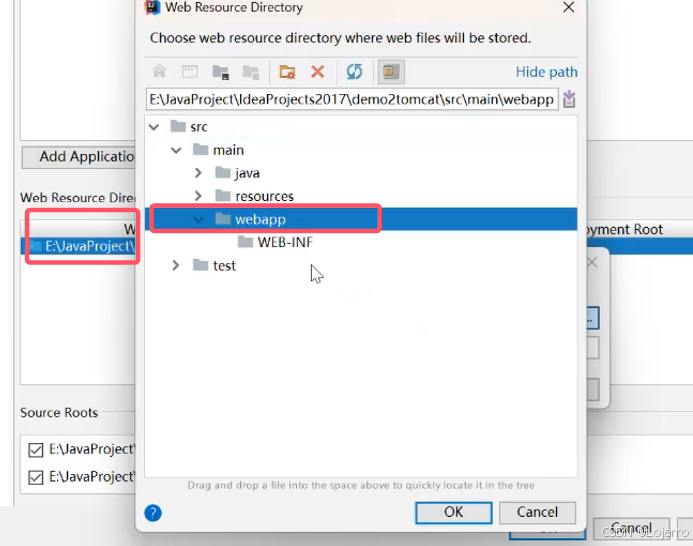Image resolution: width=693 pixels, height=546 pixels.
Task: Edit the directory path text field
Action: (x=352, y=99)
